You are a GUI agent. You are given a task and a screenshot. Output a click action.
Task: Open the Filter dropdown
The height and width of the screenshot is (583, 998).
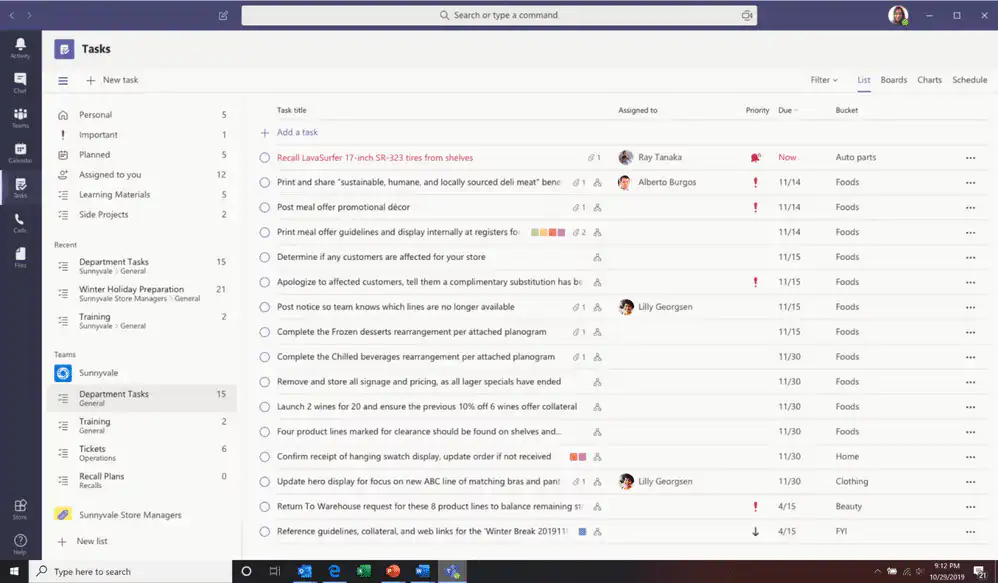823,80
